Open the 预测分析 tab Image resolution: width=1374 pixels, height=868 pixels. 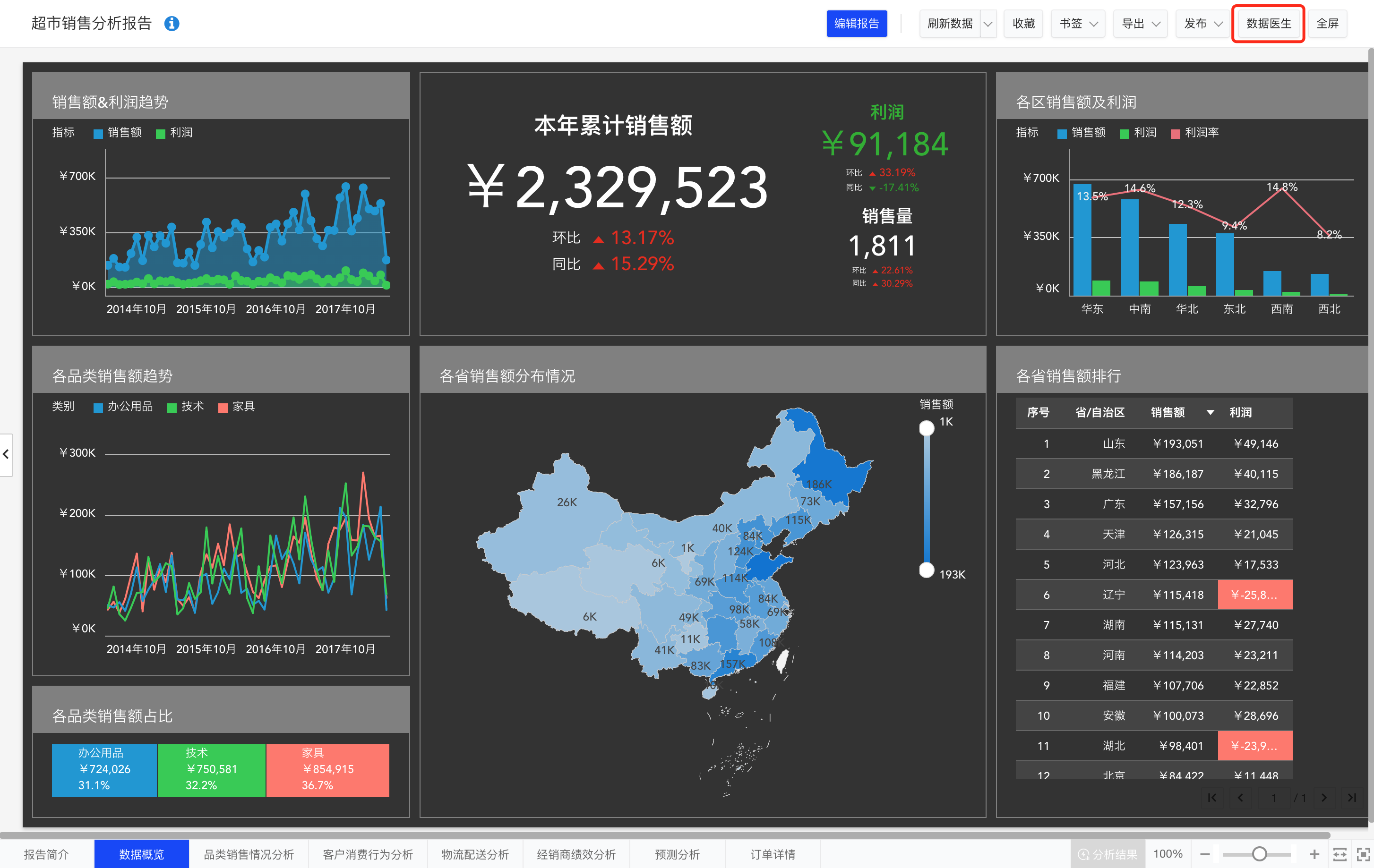click(677, 854)
